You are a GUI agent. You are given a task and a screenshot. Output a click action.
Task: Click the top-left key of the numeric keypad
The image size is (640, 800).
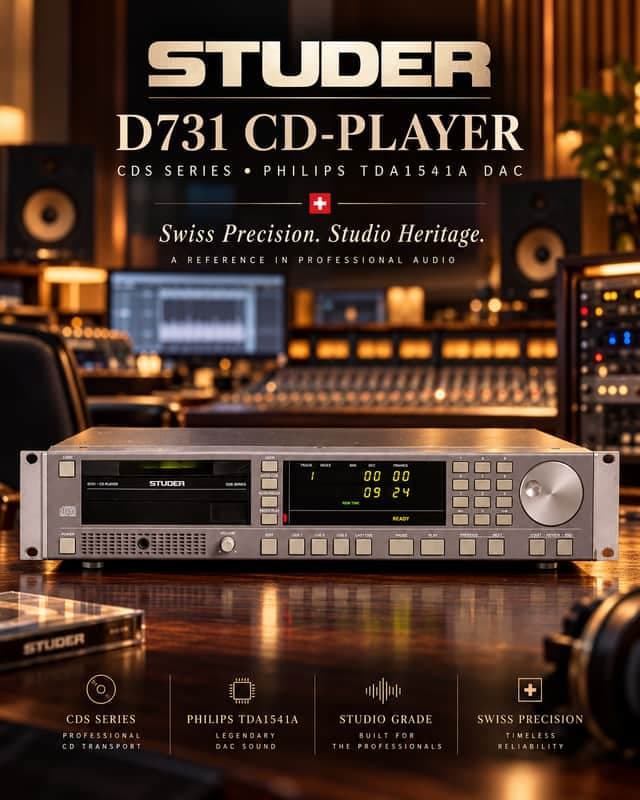tap(460, 467)
